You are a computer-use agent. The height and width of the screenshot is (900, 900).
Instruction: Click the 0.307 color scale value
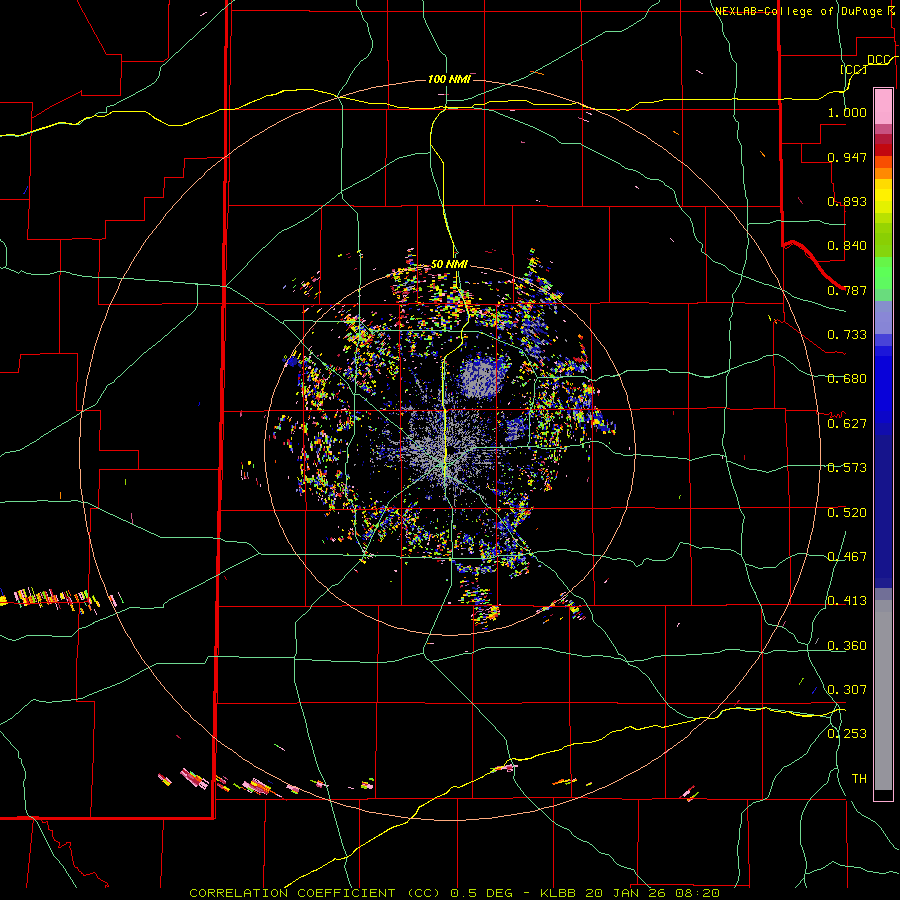click(x=847, y=690)
